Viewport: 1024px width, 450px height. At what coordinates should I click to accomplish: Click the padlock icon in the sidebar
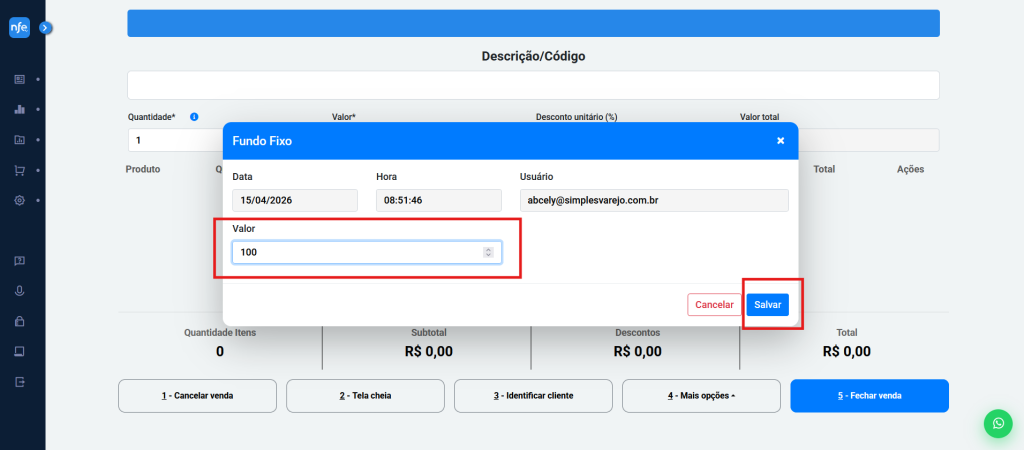tap(19, 322)
